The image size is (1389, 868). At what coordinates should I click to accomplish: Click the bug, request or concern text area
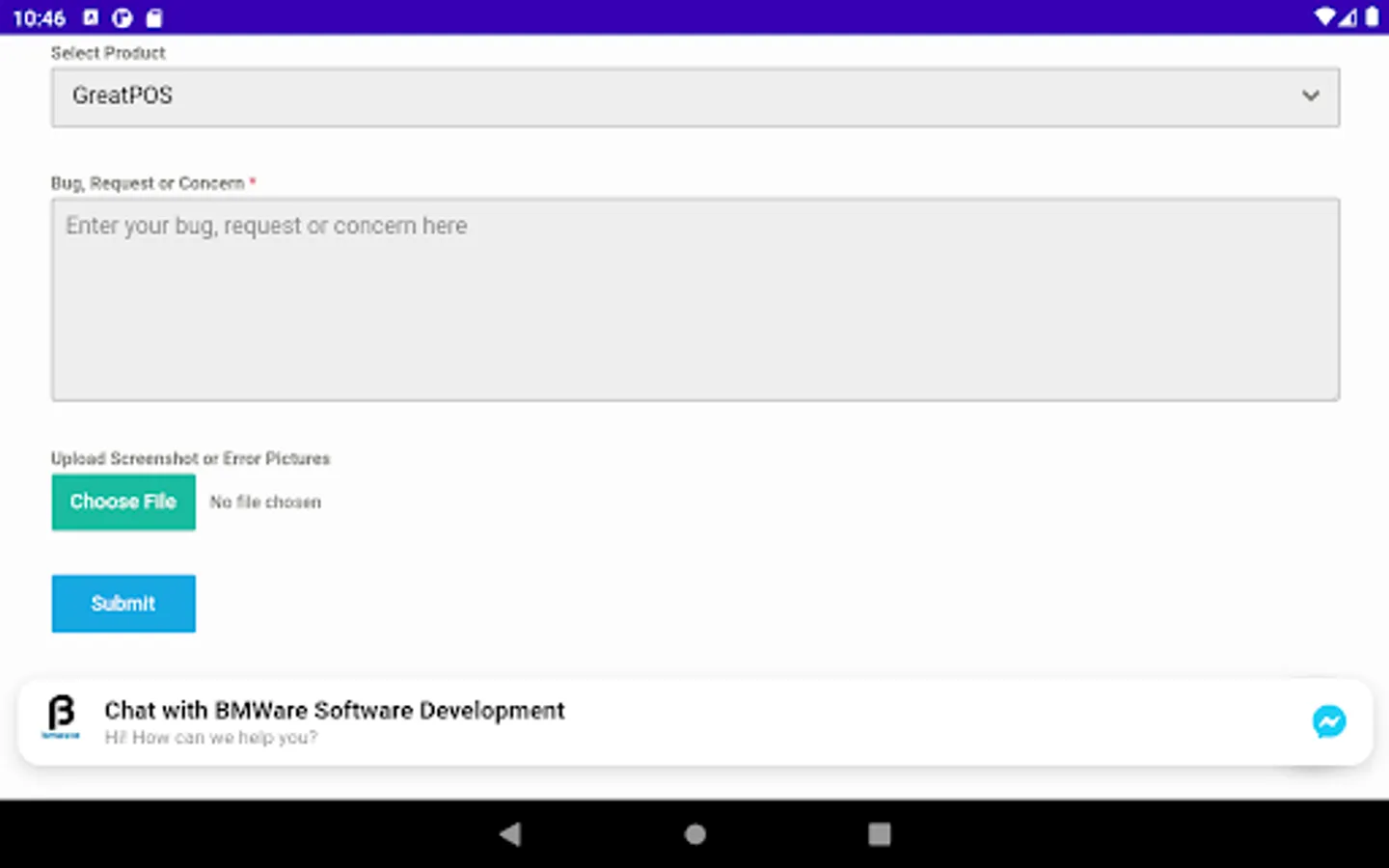click(x=694, y=299)
